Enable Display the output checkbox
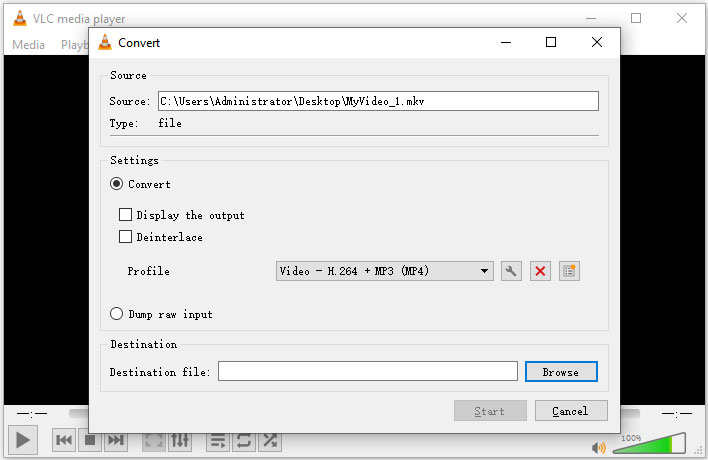The width and height of the screenshot is (708, 460). tap(125, 214)
